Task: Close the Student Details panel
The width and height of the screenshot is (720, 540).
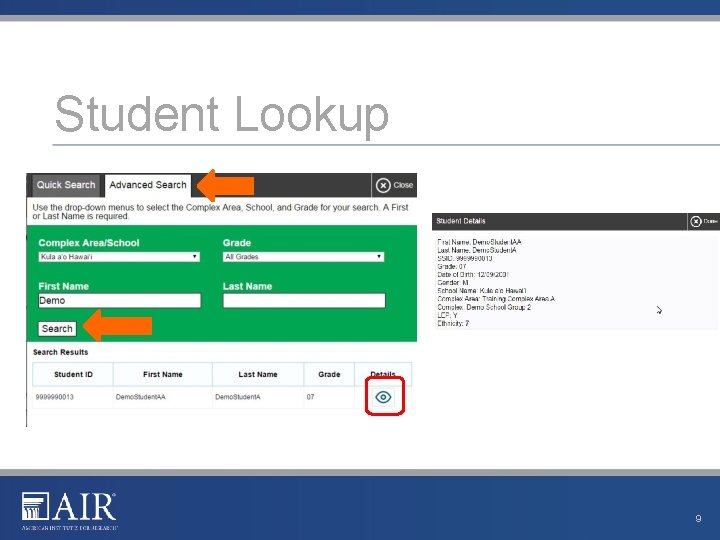Action: pyautogui.click(x=703, y=221)
